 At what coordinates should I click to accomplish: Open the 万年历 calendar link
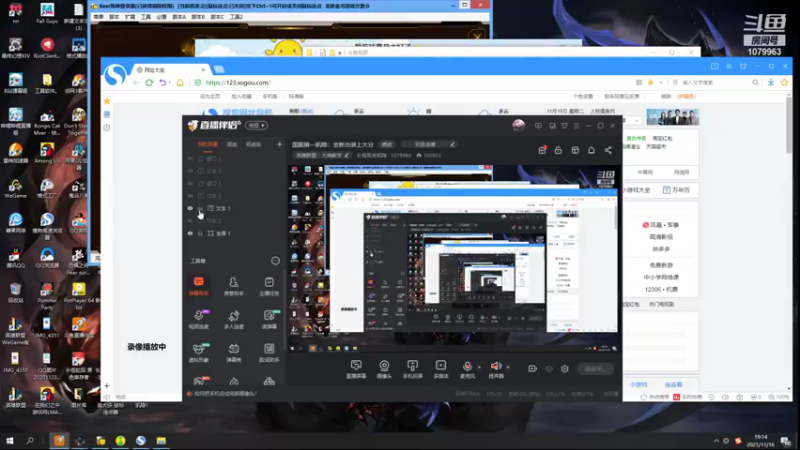pos(676,190)
